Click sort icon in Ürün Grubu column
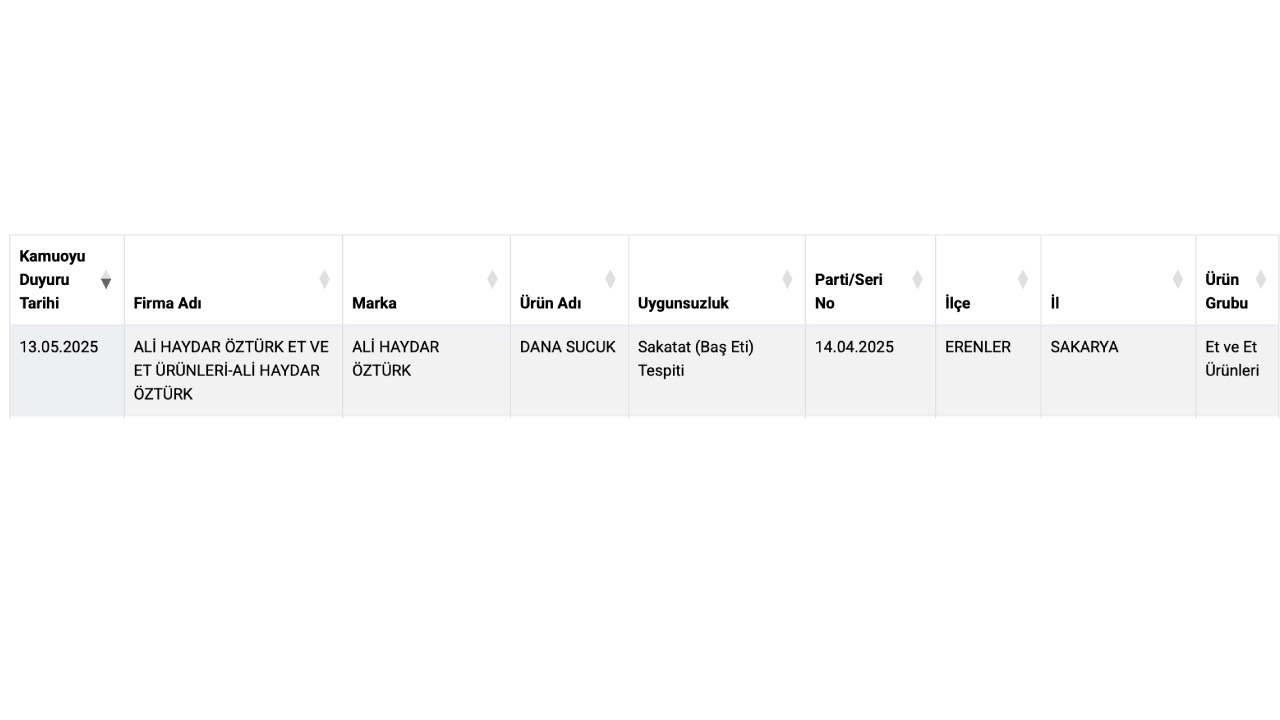Viewport: 1280px width, 720px height. (x=1260, y=280)
